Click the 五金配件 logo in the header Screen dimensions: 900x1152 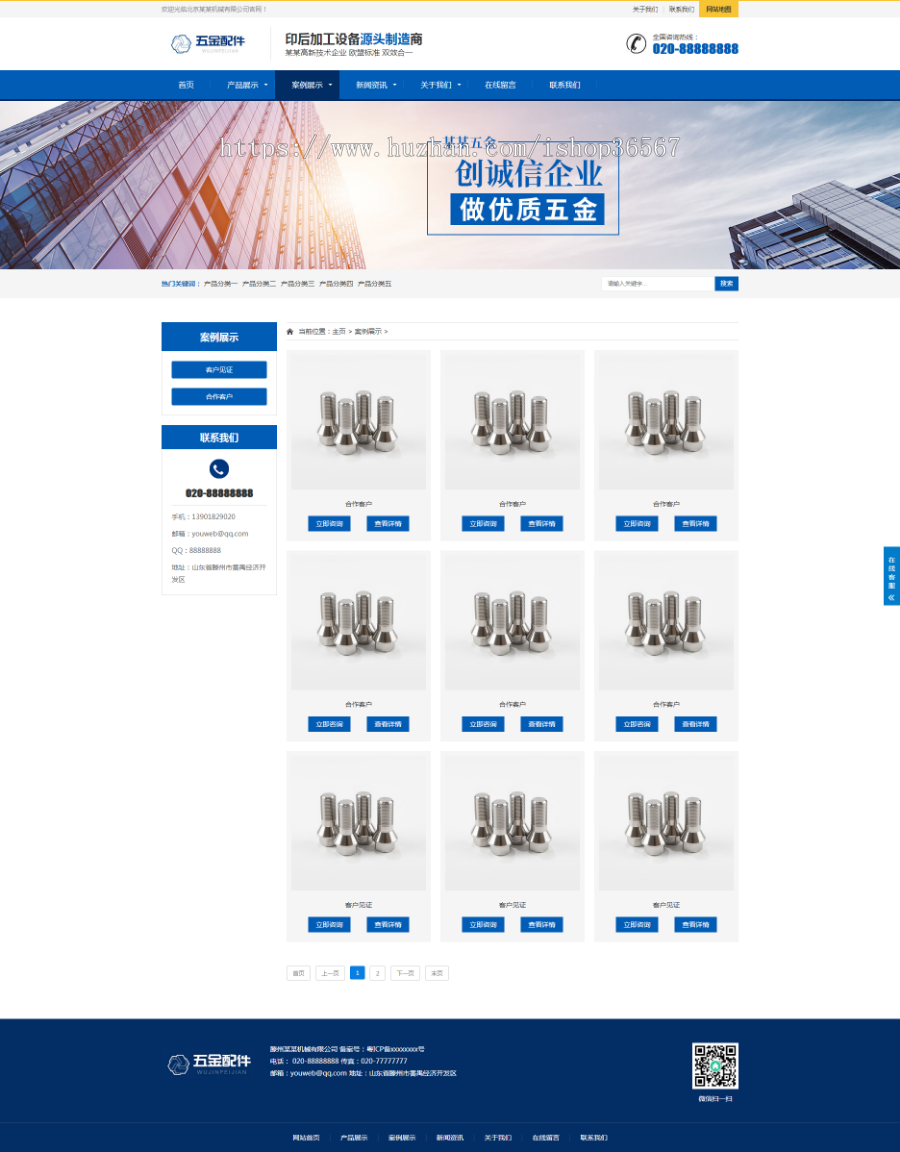pyautogui.click(x=208, y=43)
